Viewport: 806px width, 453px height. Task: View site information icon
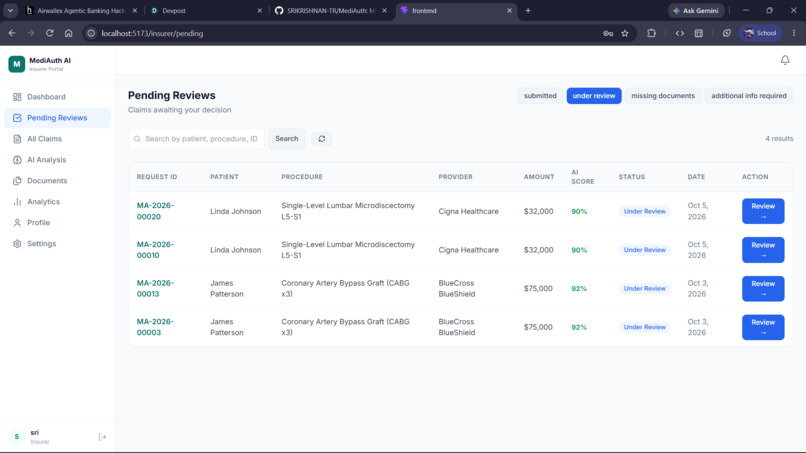pyautogui.click(x=91, y=33)
